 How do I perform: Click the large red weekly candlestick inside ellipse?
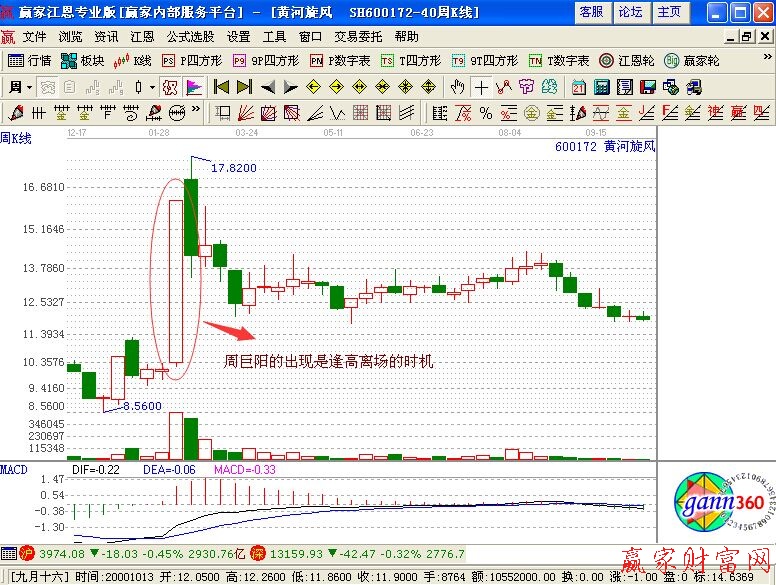pyautogui.click(x=176, y=281)
